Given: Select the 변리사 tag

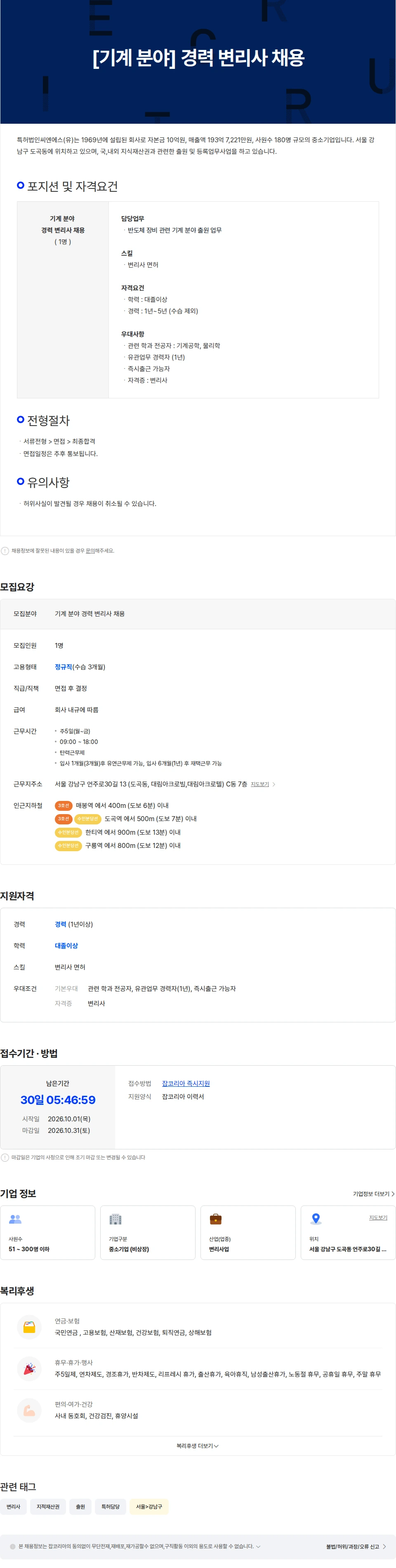Looking at the screenshot, I should click(x=13, y=1507).
